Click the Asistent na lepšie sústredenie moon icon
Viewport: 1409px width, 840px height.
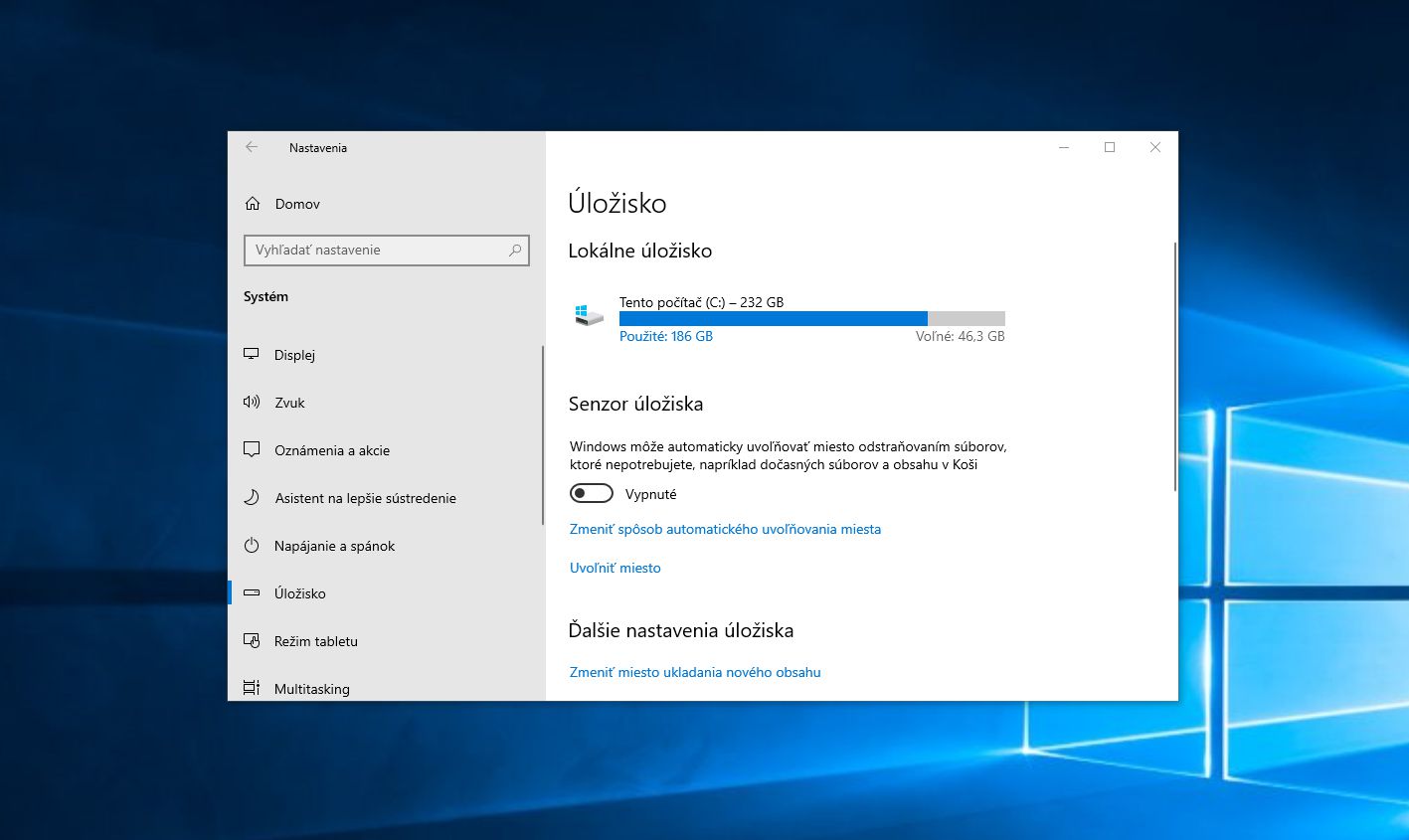click(x=252, y=498)
